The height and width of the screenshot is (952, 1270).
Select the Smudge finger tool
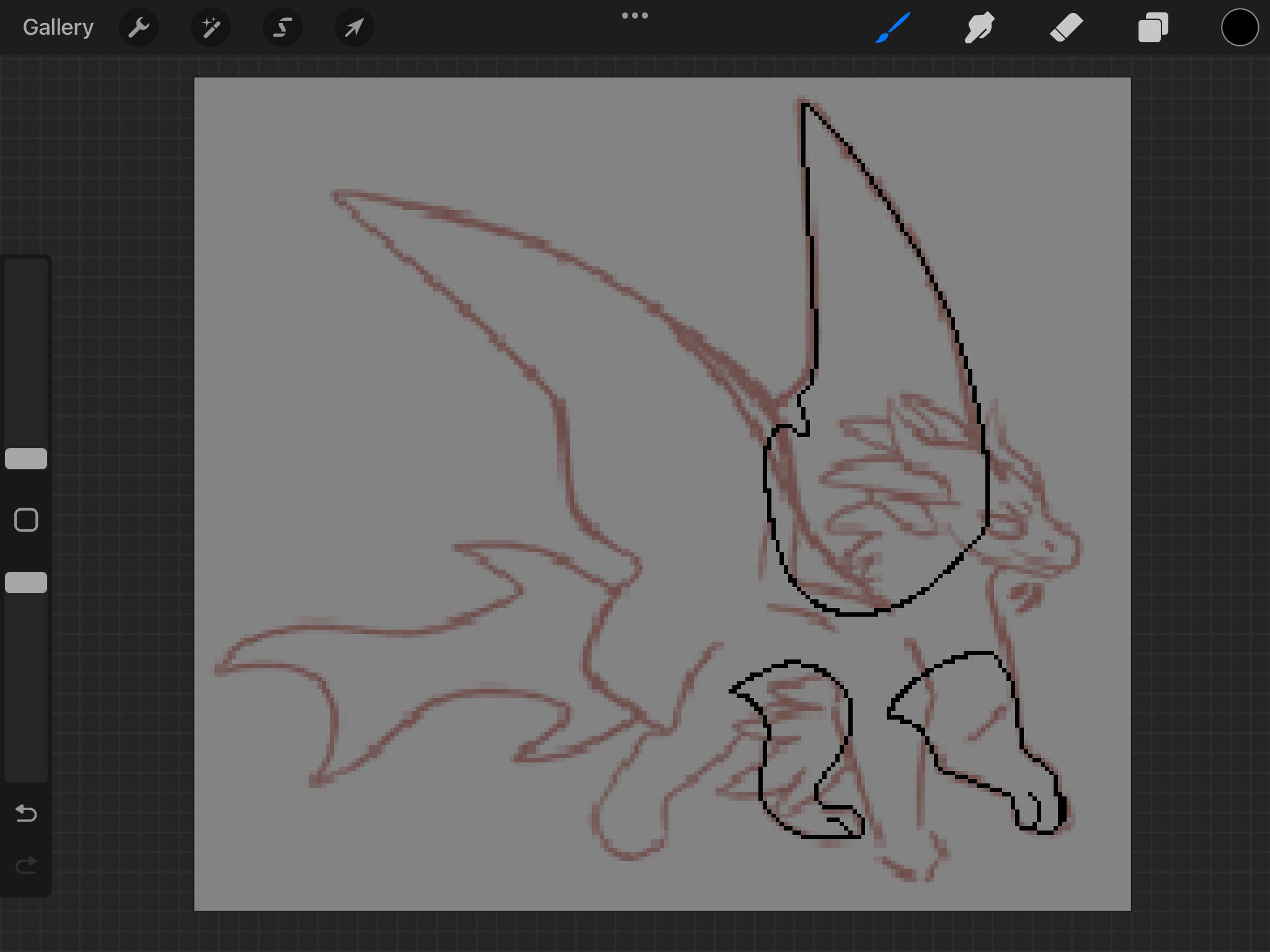[980, 27]
